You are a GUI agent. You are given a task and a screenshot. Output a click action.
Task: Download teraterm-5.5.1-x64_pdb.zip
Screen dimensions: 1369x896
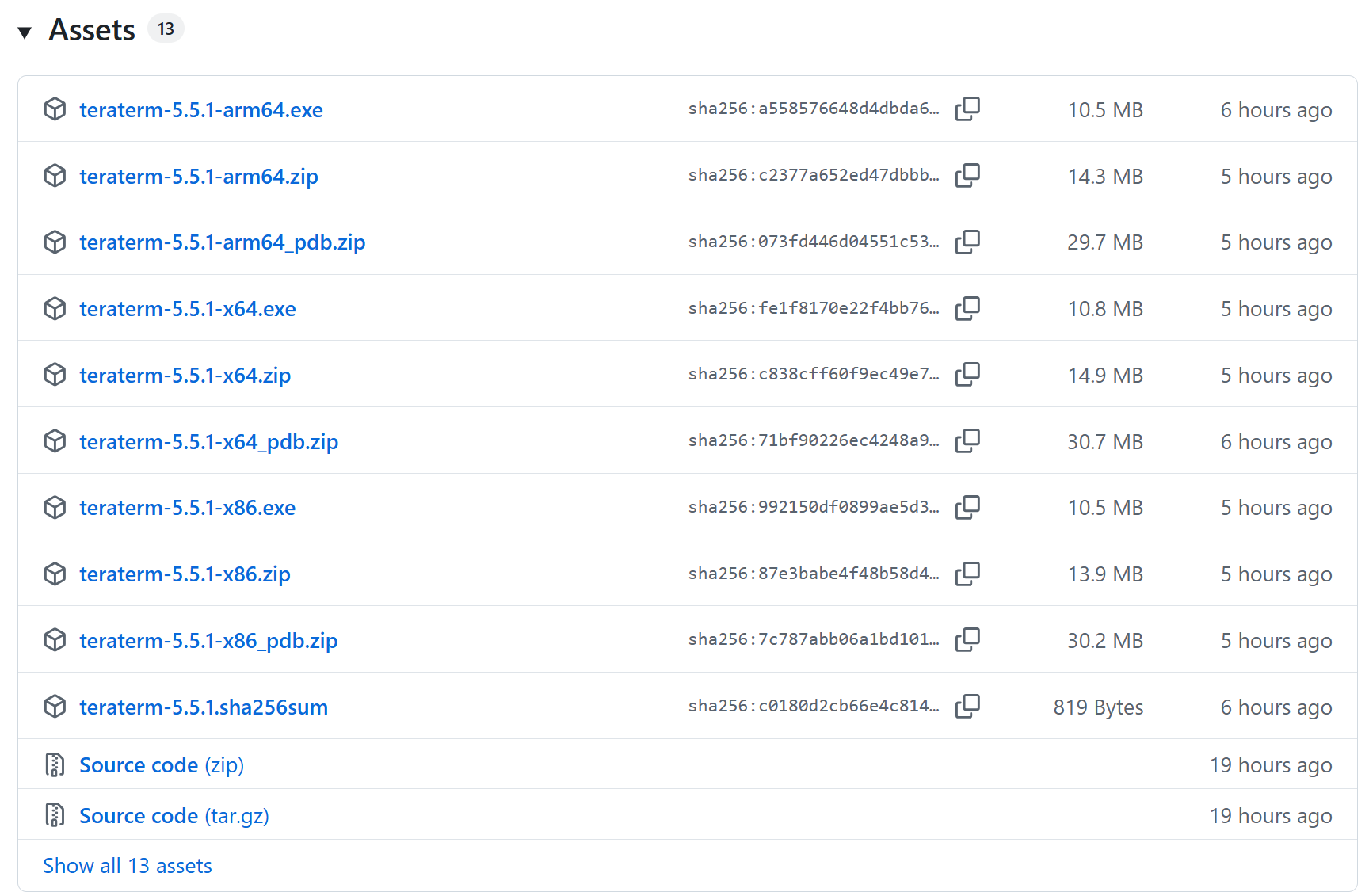click(x=209, y=442)
